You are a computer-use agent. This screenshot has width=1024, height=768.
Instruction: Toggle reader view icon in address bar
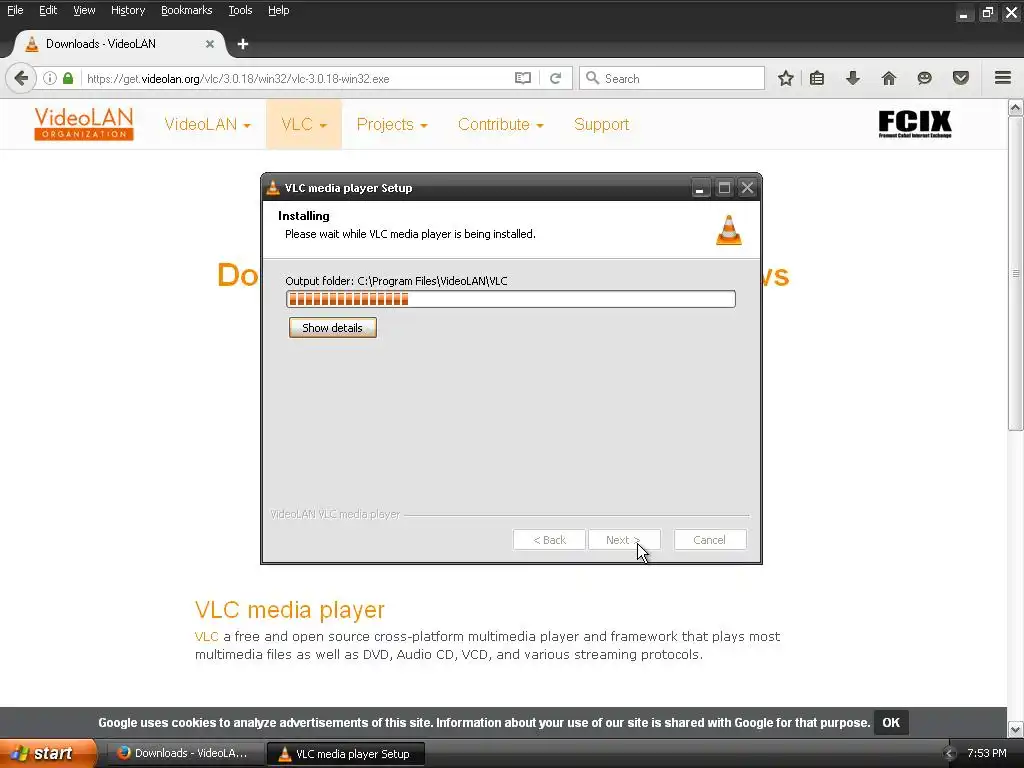(x=522, y=78)
